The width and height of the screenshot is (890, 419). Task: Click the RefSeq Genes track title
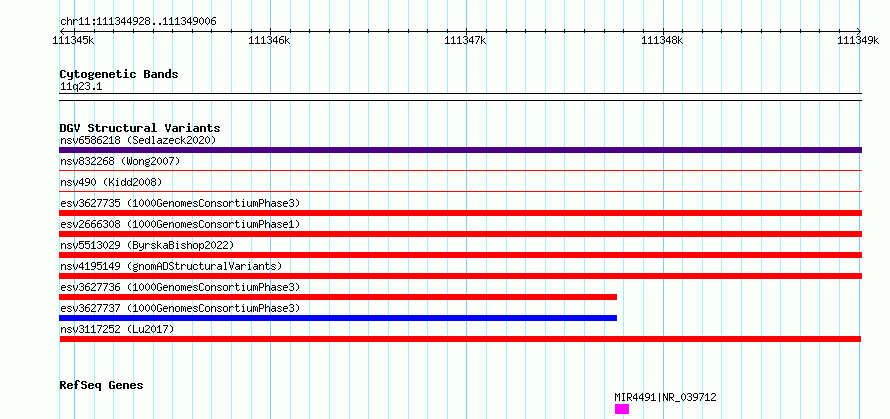(x=102, y=386)
